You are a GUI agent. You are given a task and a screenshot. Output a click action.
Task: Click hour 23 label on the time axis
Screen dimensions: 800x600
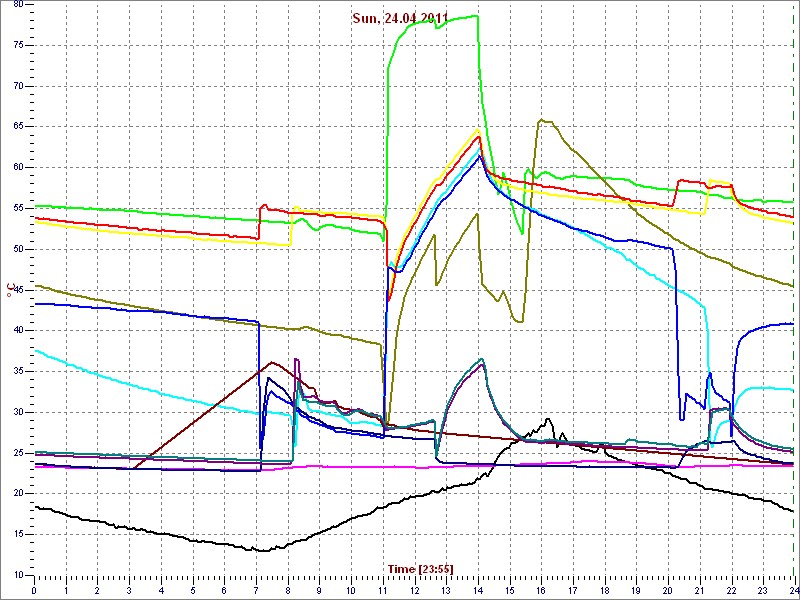point(763,591)
